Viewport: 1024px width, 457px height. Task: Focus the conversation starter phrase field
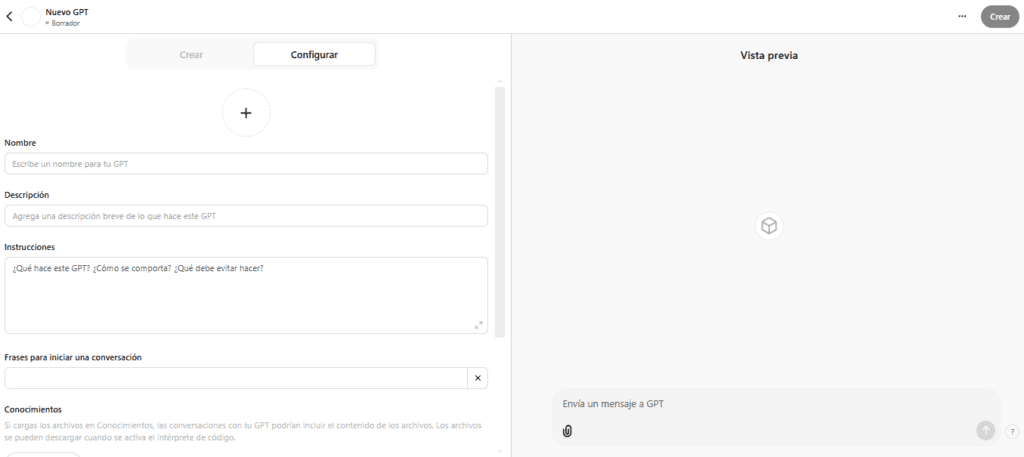coord(236,378)
